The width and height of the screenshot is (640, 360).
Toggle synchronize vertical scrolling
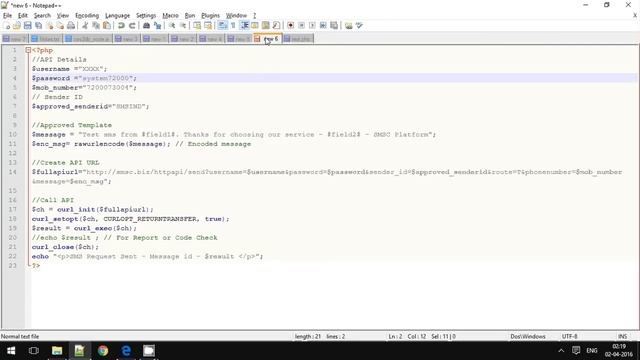[x=198, y=25]
